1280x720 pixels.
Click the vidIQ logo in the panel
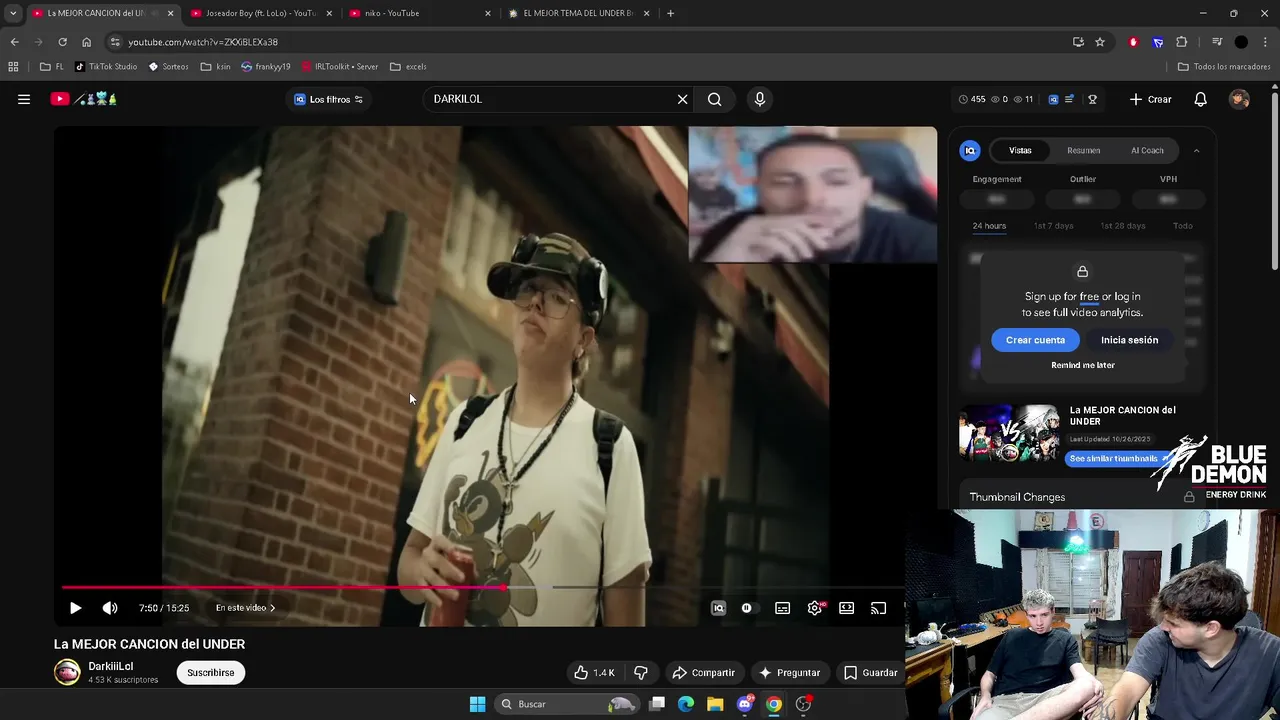point(970,151)
